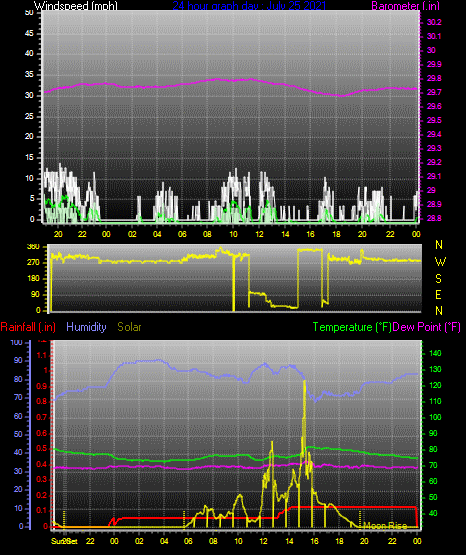This screenshot has height=555, width=466.
Task: Click the '30.1' barometer axis value
Action: [x=434, y=36]
